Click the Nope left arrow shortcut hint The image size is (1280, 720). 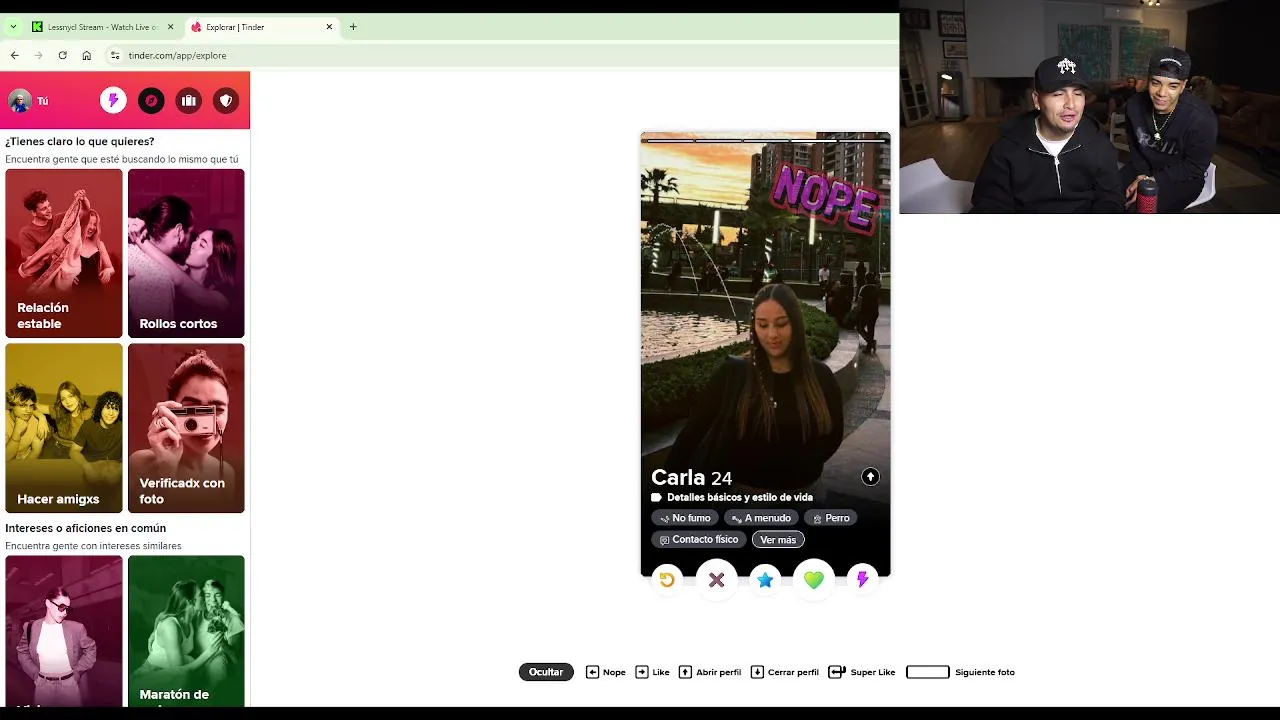pyautogui.click(x=606, y=672)
